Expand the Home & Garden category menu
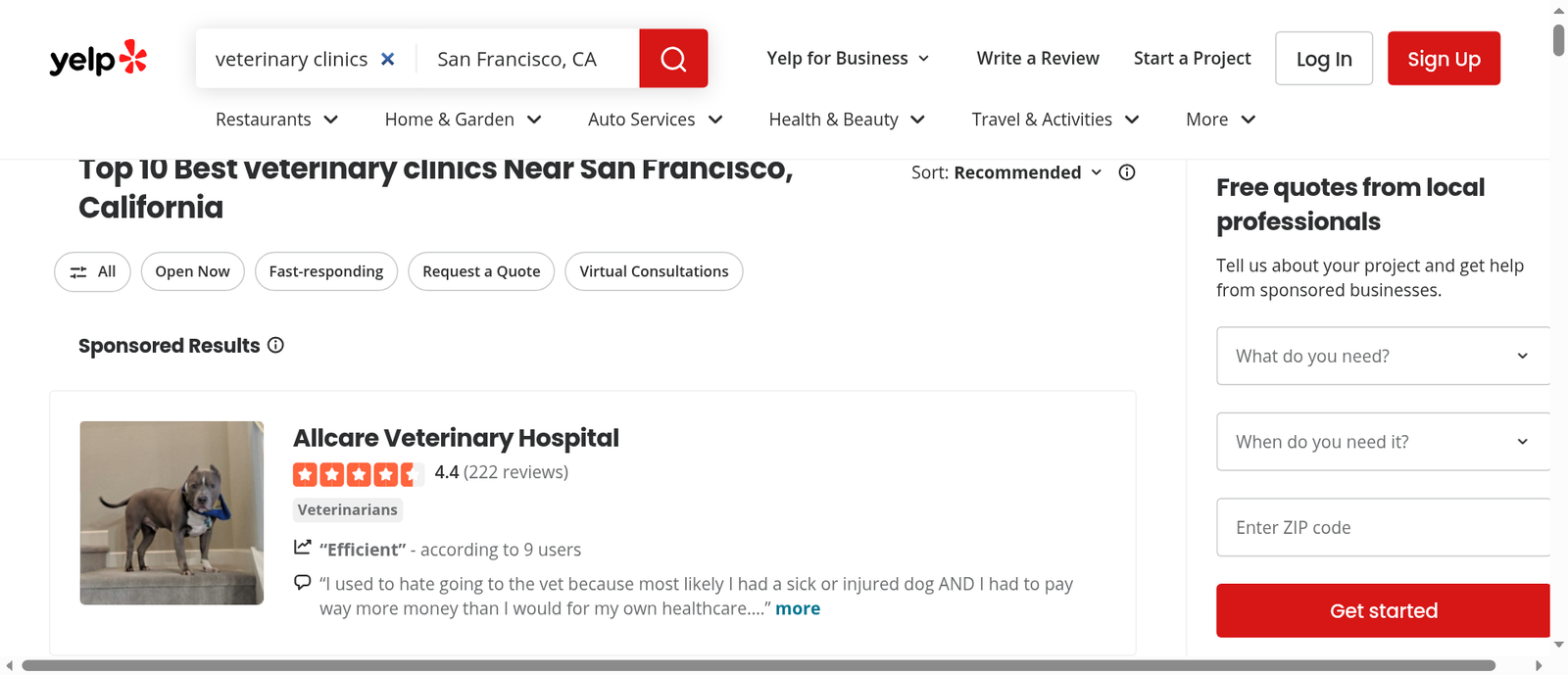The height and width of the screenshot is (675, 1568). pyautogui.click(x=463, y=120)
